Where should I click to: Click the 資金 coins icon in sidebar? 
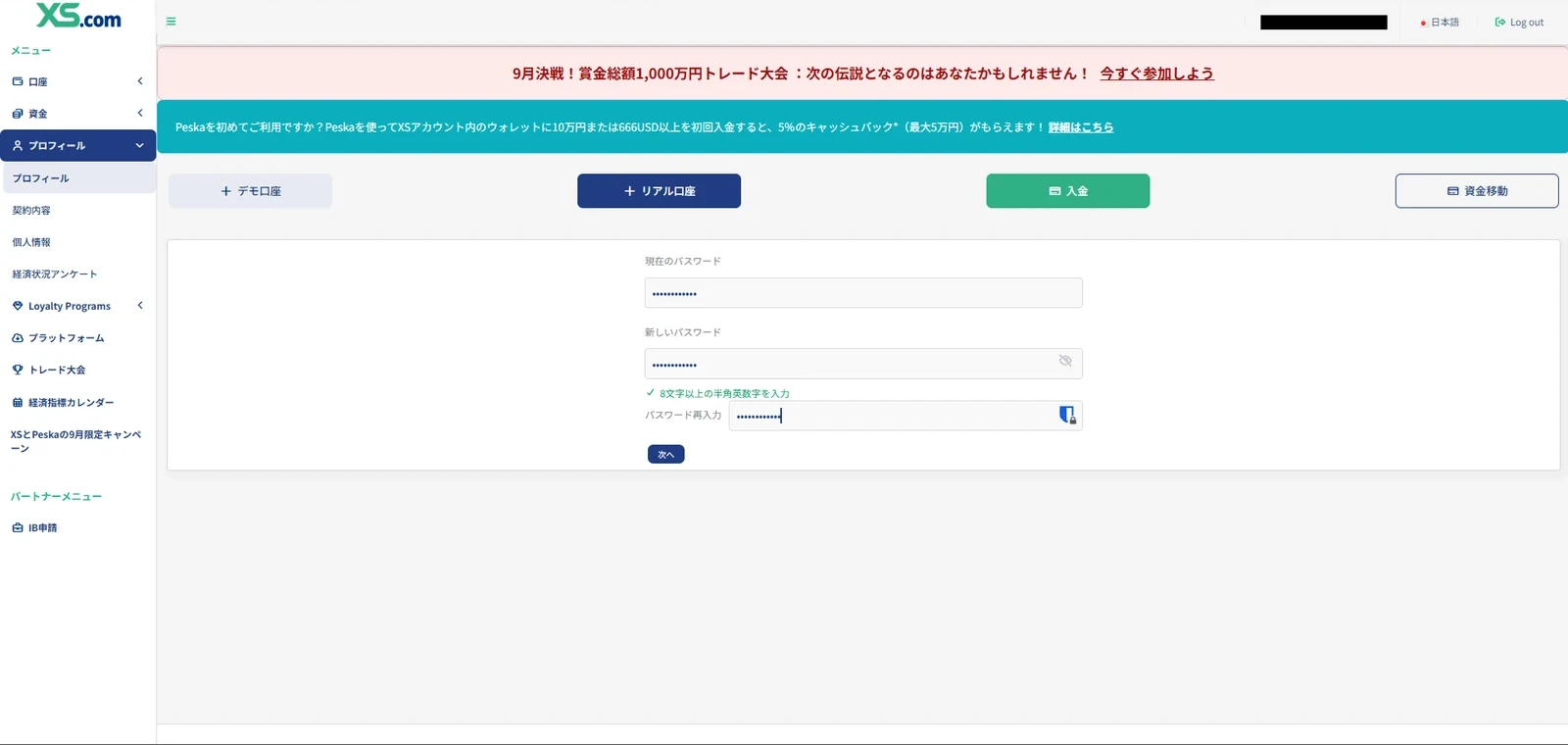(x=18, y=114)
